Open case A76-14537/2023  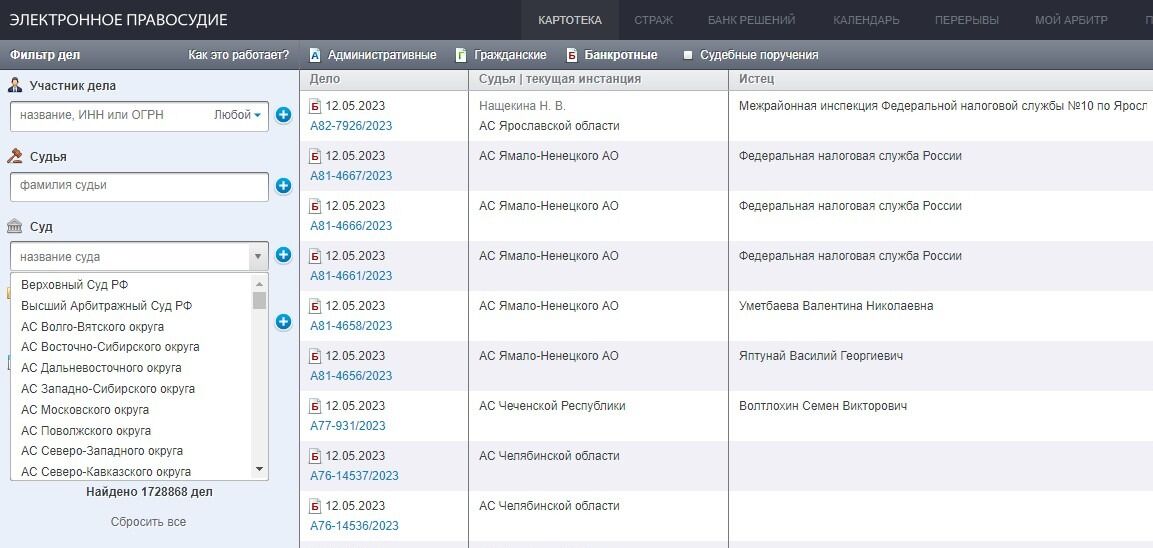354,476
